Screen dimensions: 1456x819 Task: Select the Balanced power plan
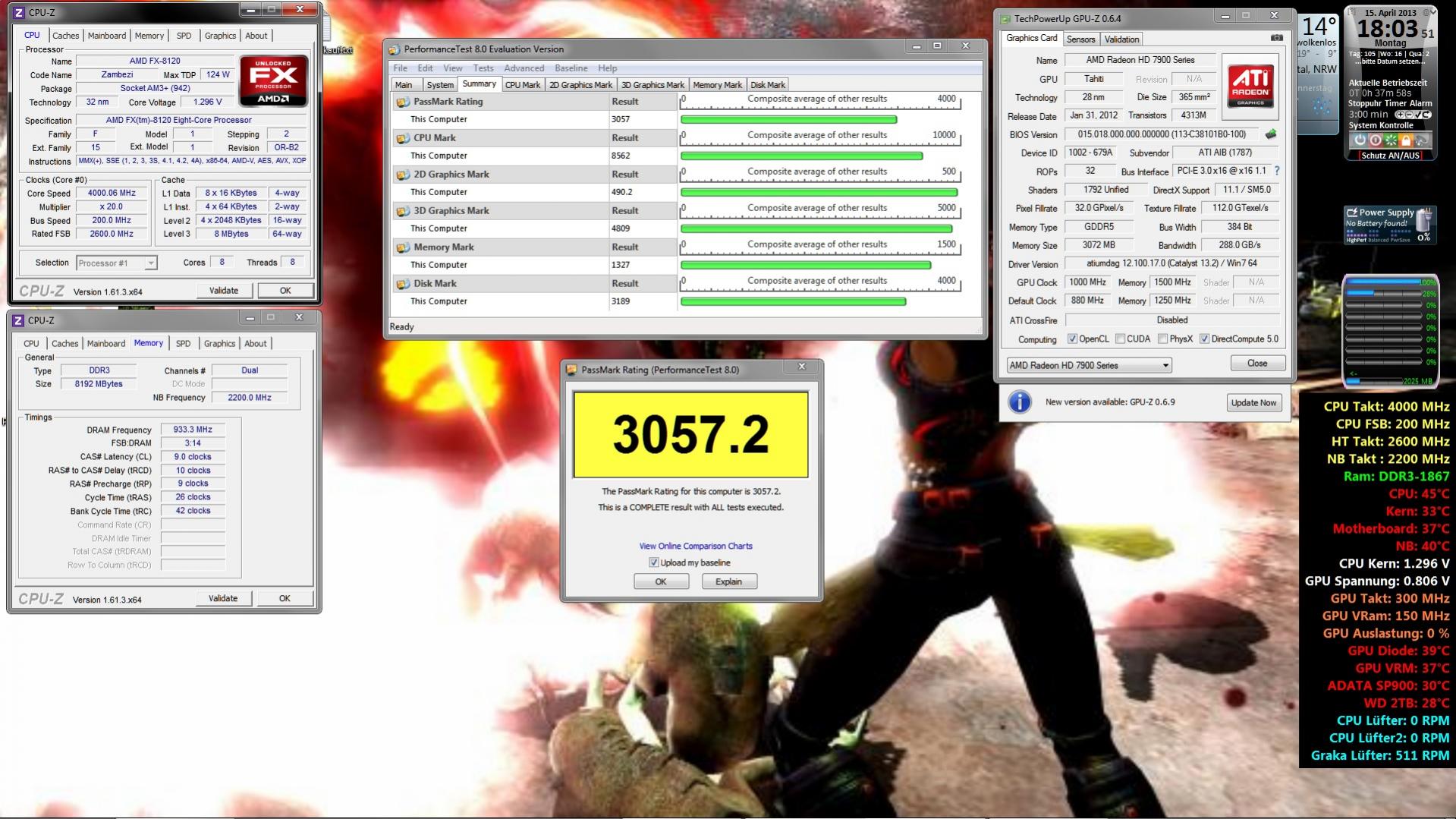pos(1379,240)
